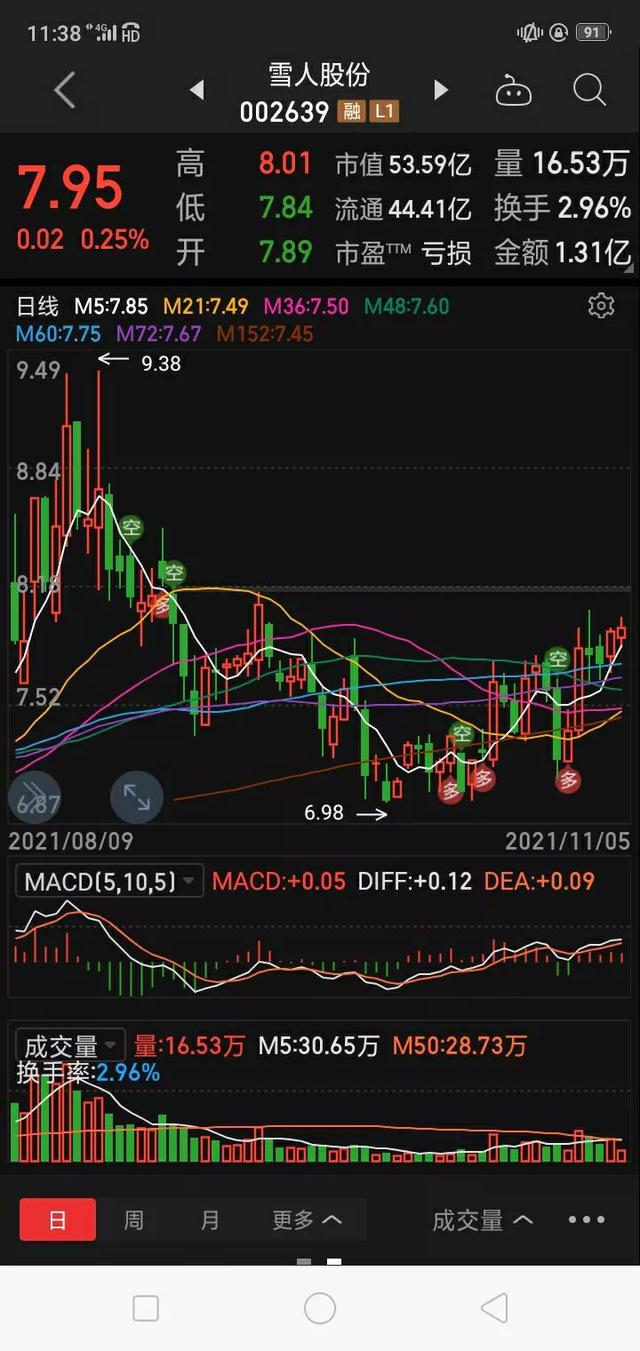
Task: Tap the 流通 44.41亿 value
Action: (403, 208)
